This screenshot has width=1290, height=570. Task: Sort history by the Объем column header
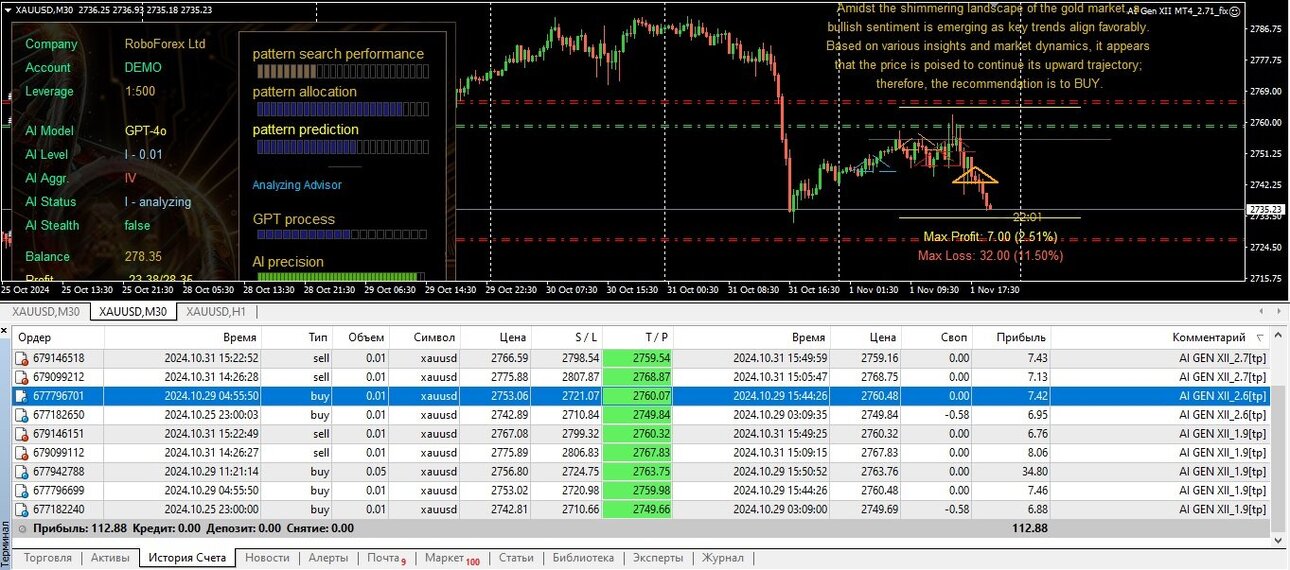click(366, 338)
